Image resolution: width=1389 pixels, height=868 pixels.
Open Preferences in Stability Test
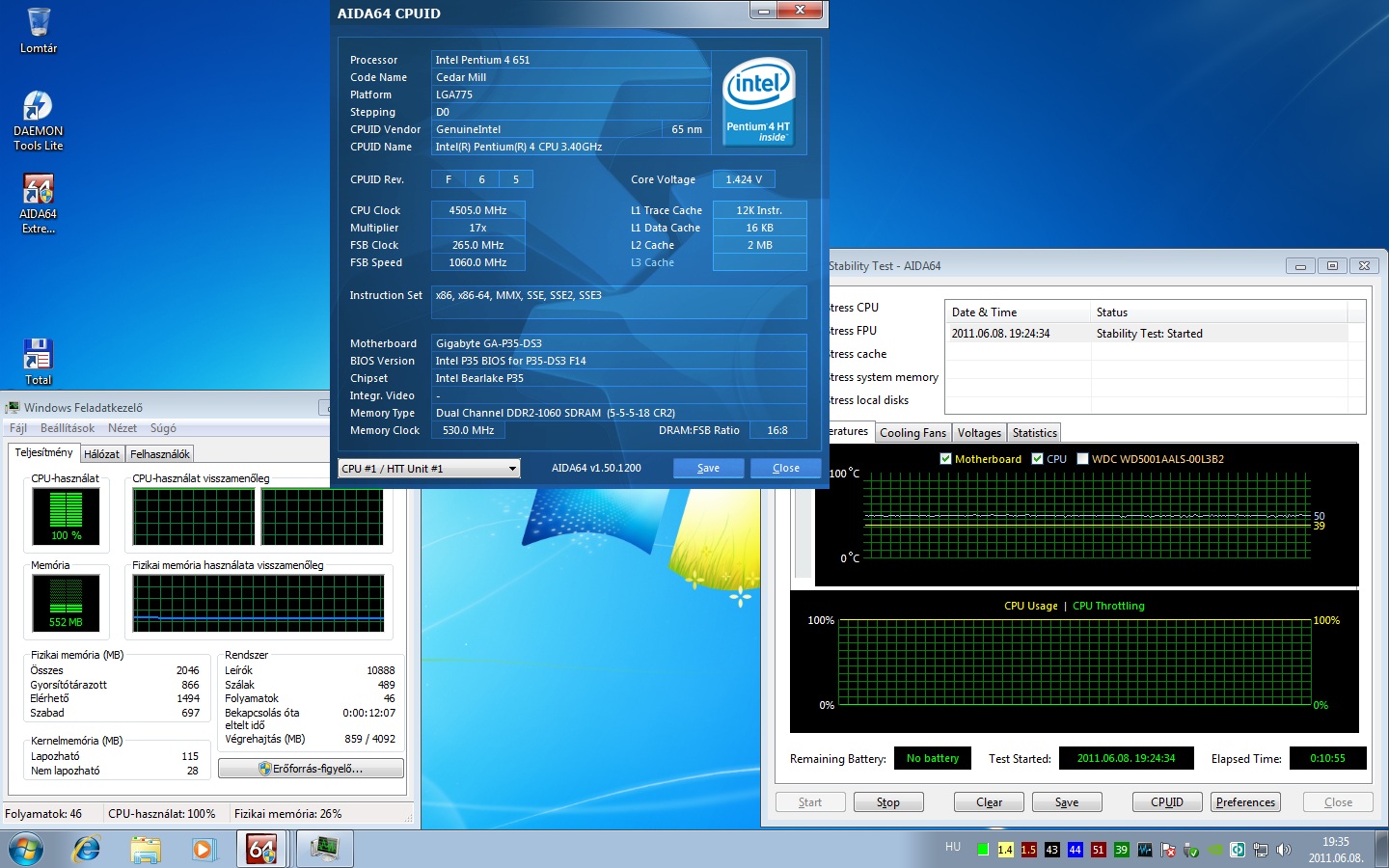pos(1245,802)
